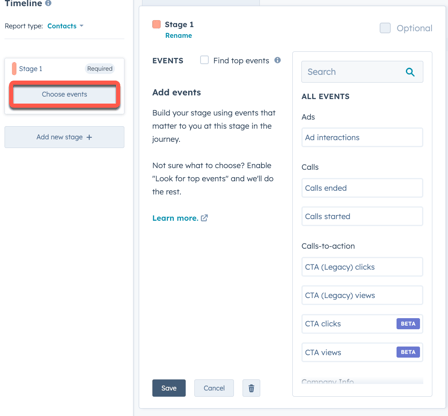Click the Save button

click(x=169, y=388)
